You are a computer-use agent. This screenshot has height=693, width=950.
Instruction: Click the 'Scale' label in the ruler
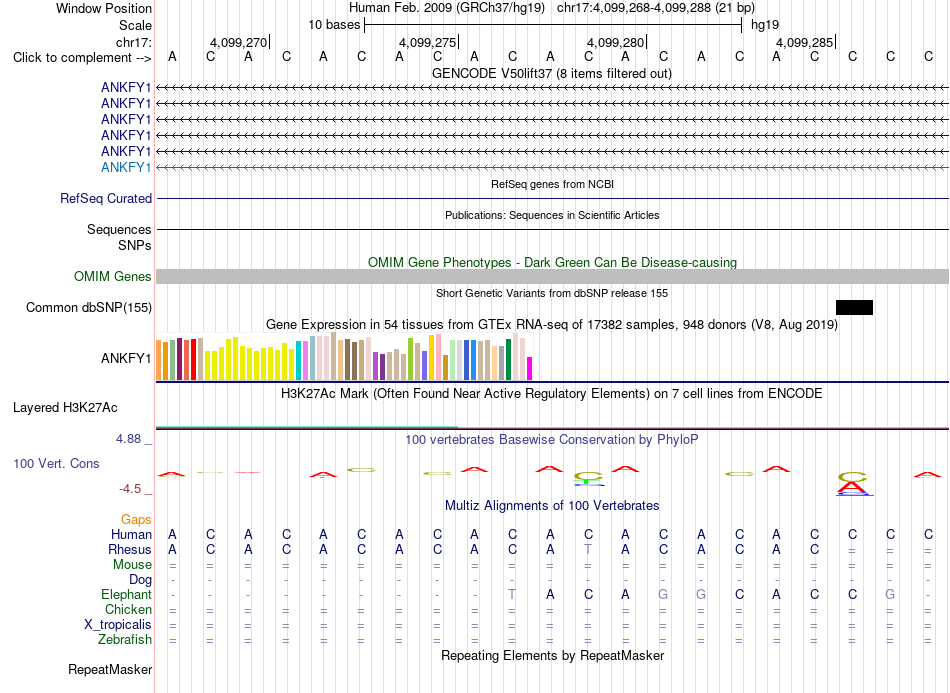[135, 25]
